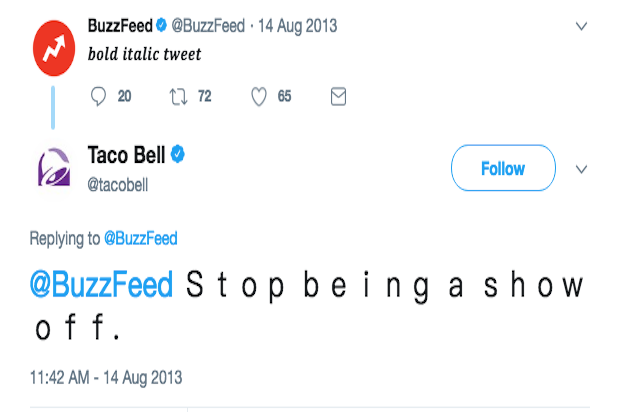Expand the chevron menu on BuzzFeed's tweet
The height and width of the screenshot is (412, 618).
click(581, 25)
